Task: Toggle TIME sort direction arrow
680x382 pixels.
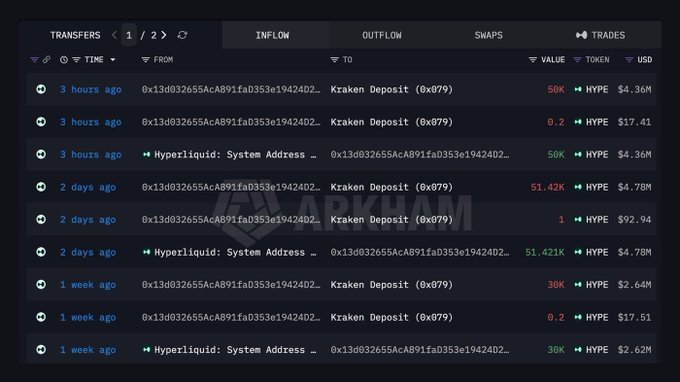Action: point(113,60)
